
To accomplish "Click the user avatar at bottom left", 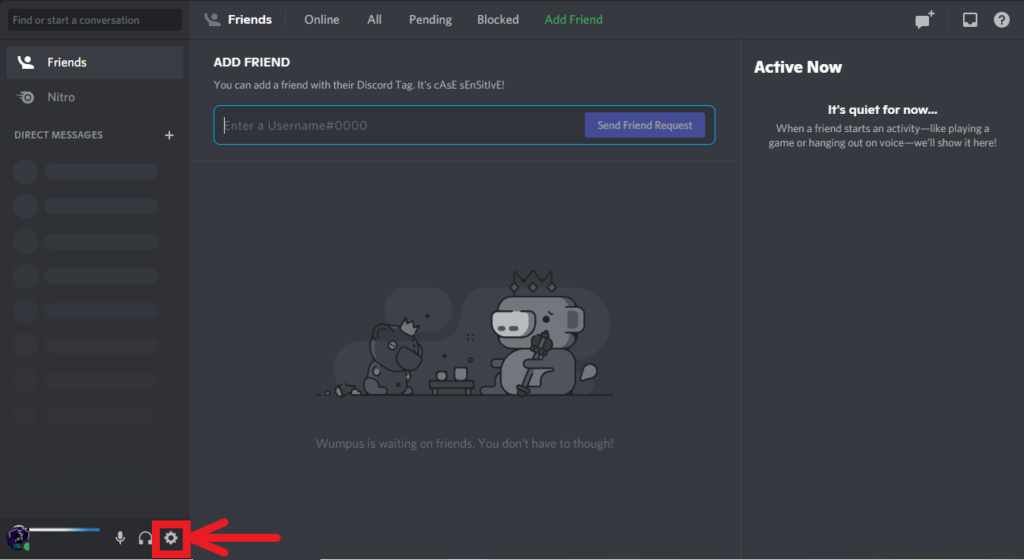I will pyautogui.click(x=18, y=538).
